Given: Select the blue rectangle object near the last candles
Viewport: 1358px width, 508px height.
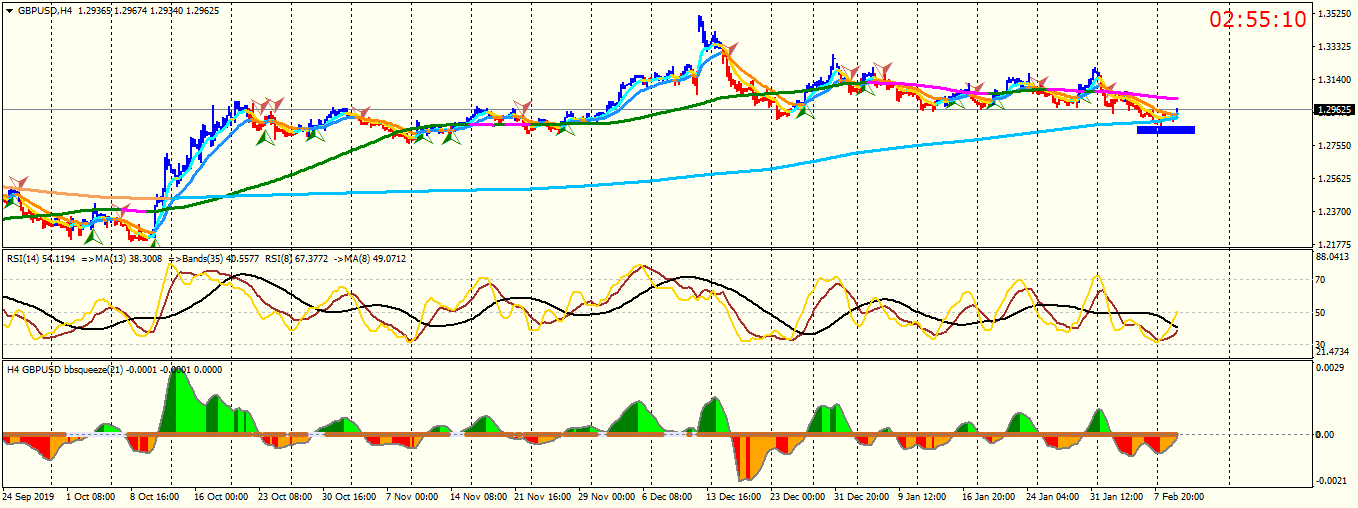Looking at the screenshot, I should 1165,129.
